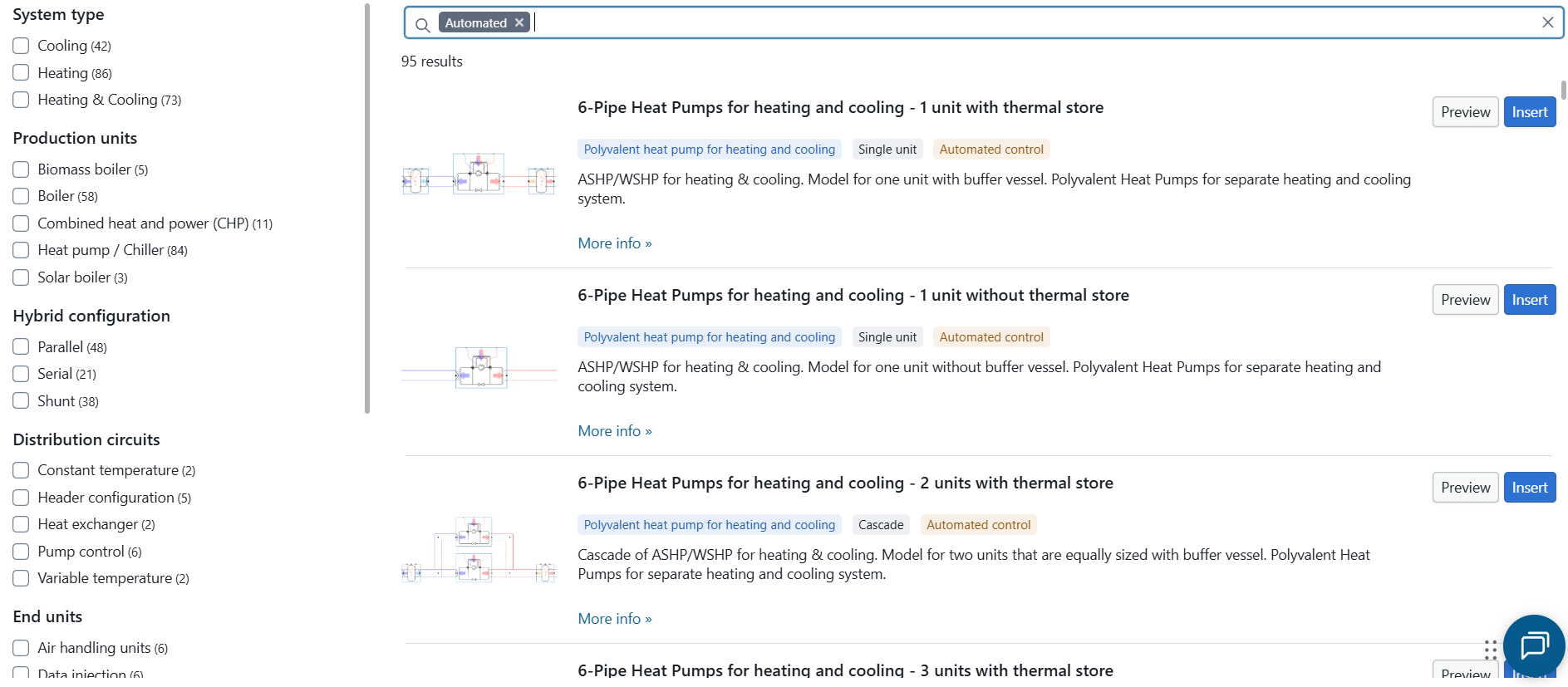The image size is (1568, 687).
Task: Enable Heat pump / Chiller filter
Action: point(21,250)
